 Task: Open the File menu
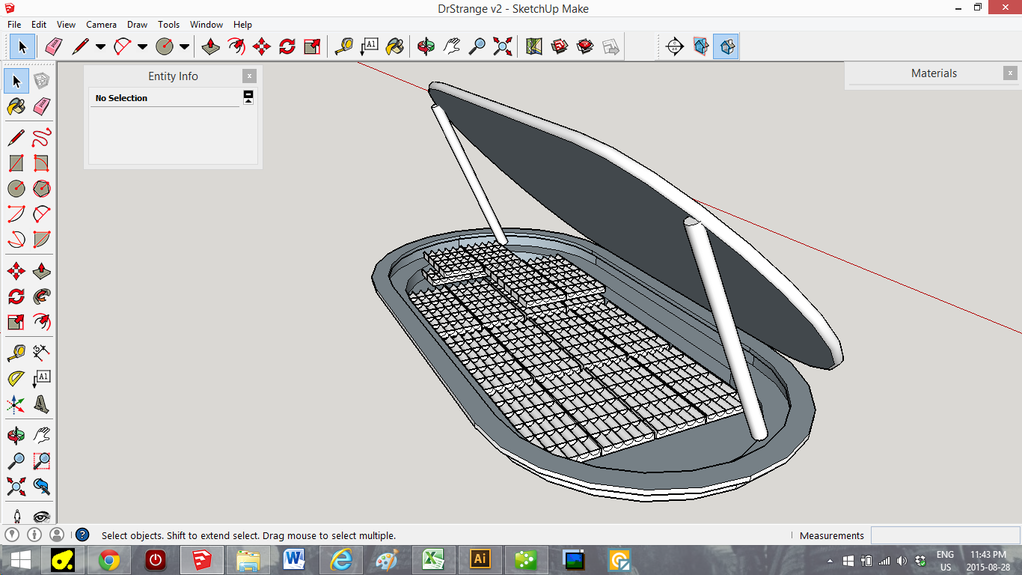14,25
